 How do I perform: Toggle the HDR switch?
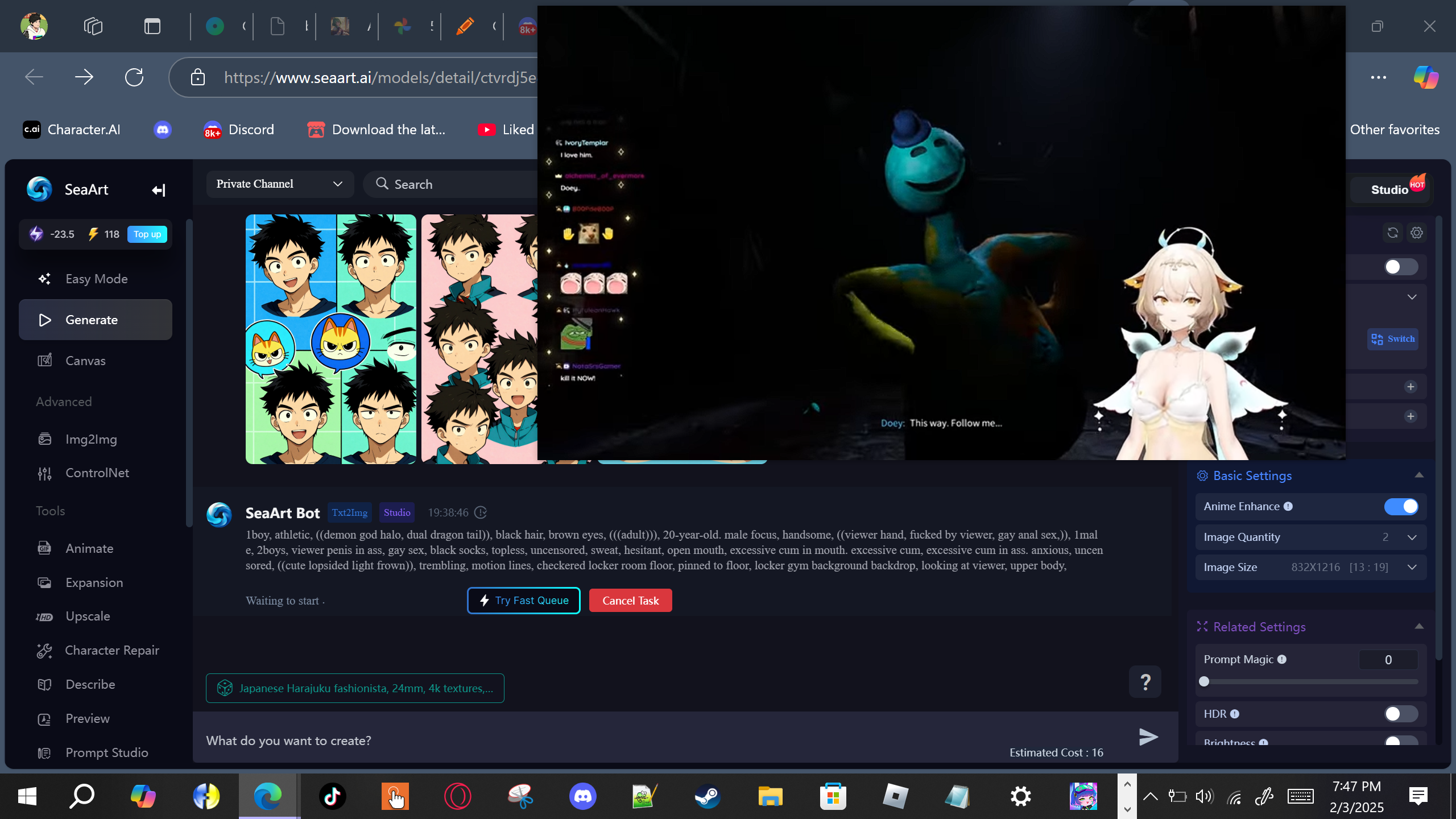pos(1401,714)
